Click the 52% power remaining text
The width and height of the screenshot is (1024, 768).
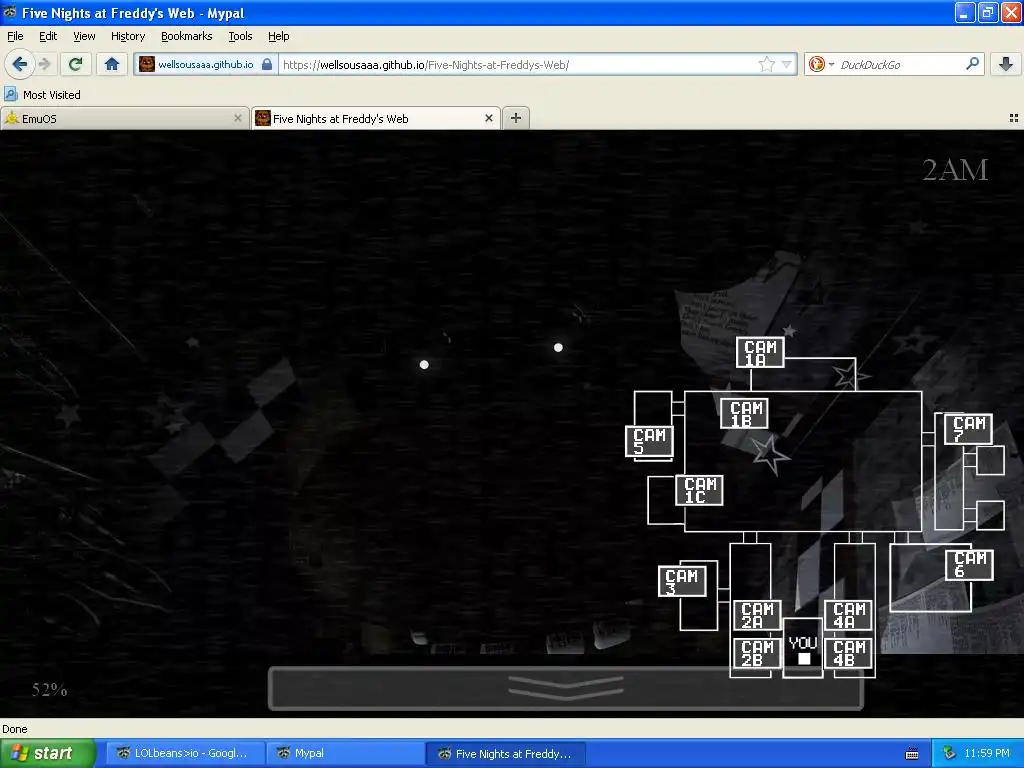point(50,690)
